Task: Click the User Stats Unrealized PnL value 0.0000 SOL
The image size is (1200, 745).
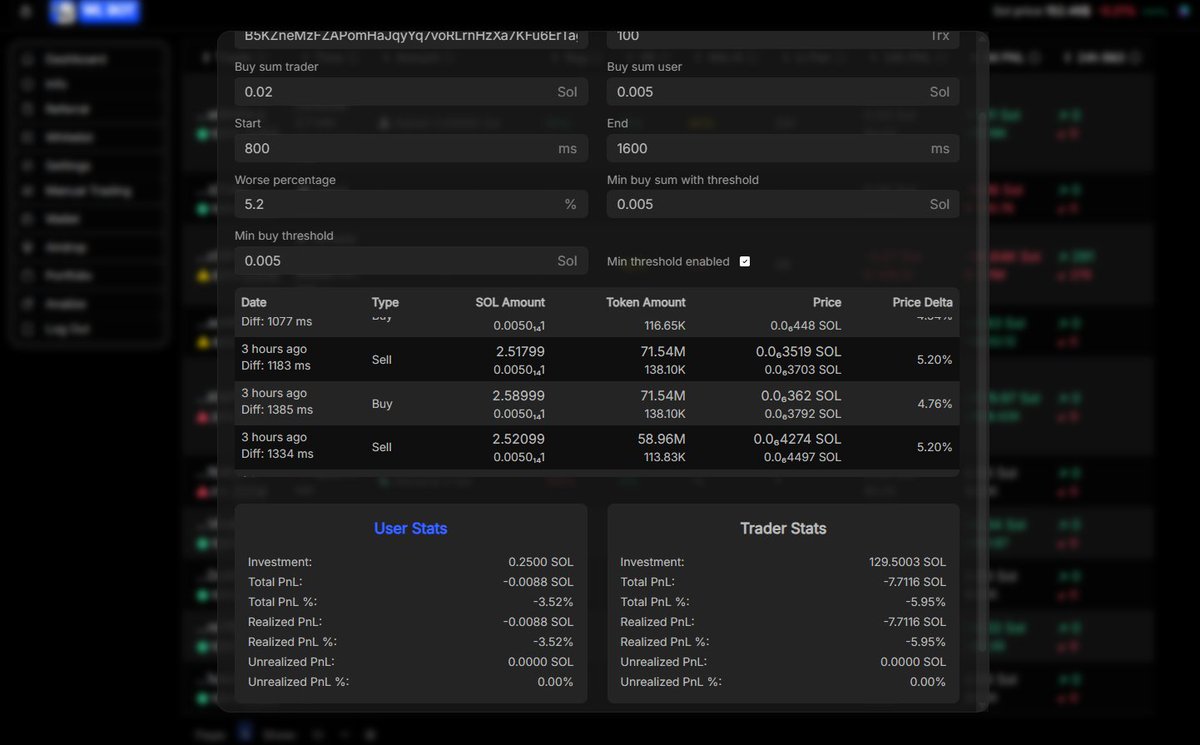Action: click(540, 662)
